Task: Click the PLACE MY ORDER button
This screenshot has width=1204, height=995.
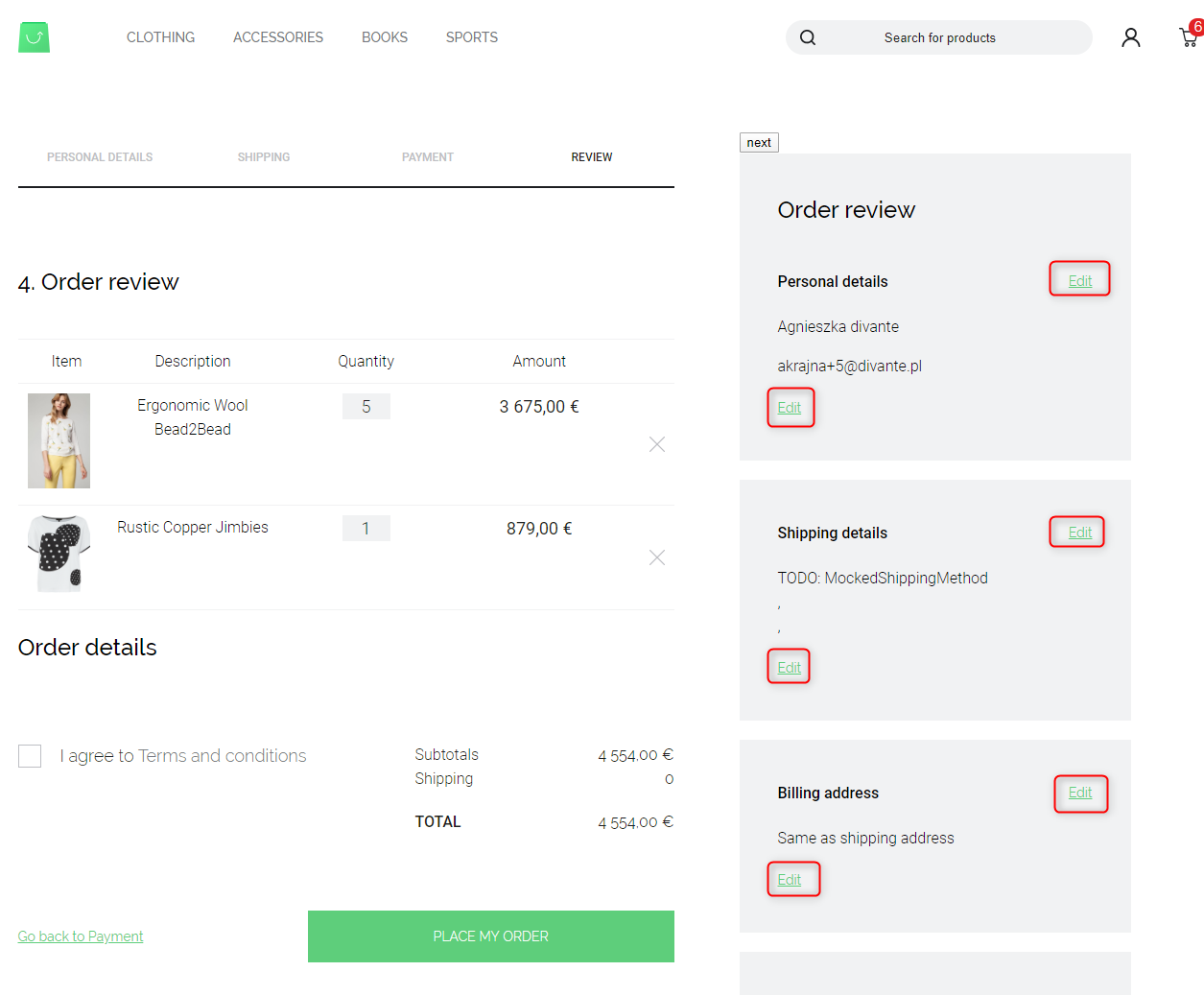Action: click(x=490, y=936)
